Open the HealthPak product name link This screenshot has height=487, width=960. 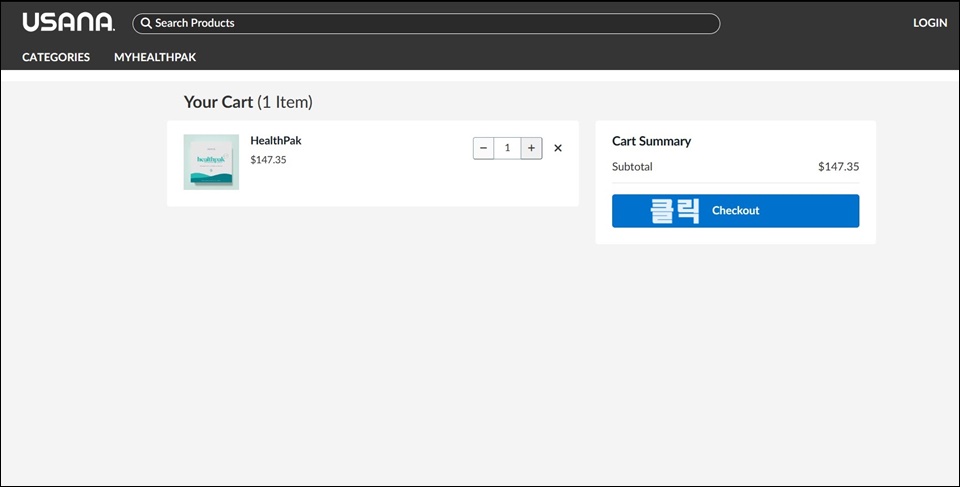(x=276, y=140)
